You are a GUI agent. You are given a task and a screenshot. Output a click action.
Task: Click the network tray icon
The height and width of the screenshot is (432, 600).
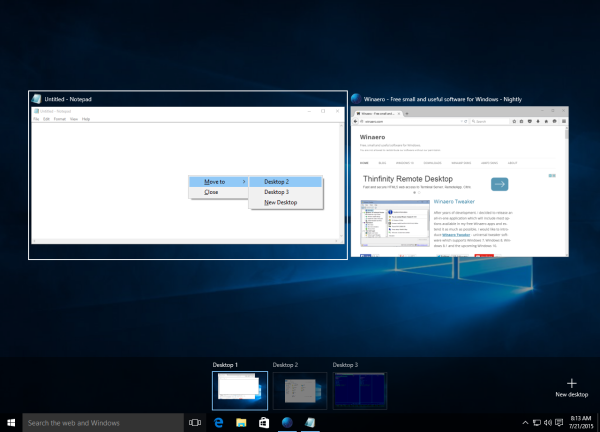click(x=537, y=422)
